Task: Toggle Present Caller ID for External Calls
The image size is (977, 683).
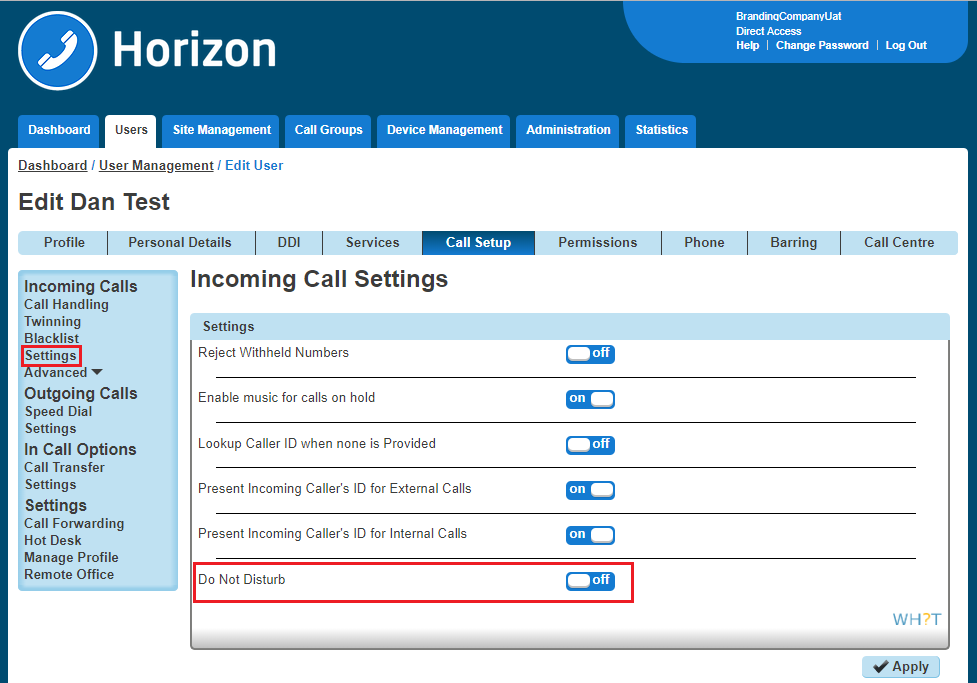Action: pyautogui.click(x=590, y=490)
